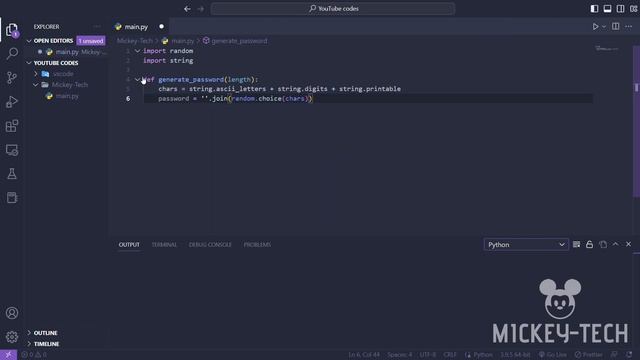Open the Manage gear icon
640x360 pixels.
12,337
